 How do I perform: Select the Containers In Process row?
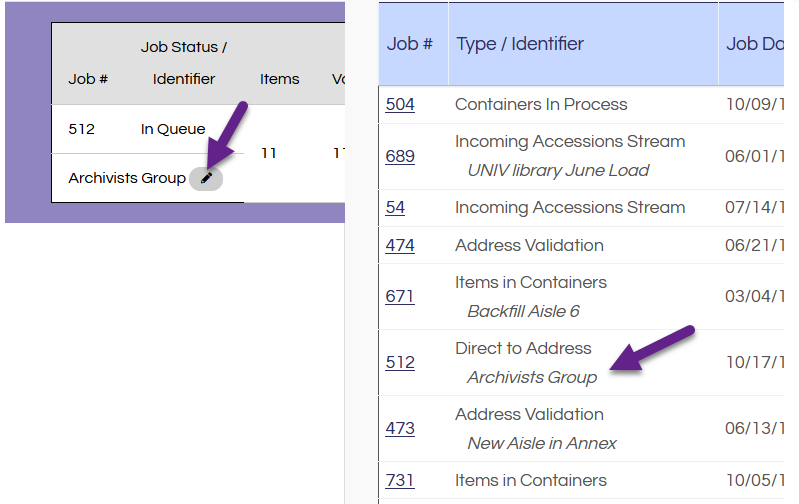pyautogui.click(x=541, y=104)
